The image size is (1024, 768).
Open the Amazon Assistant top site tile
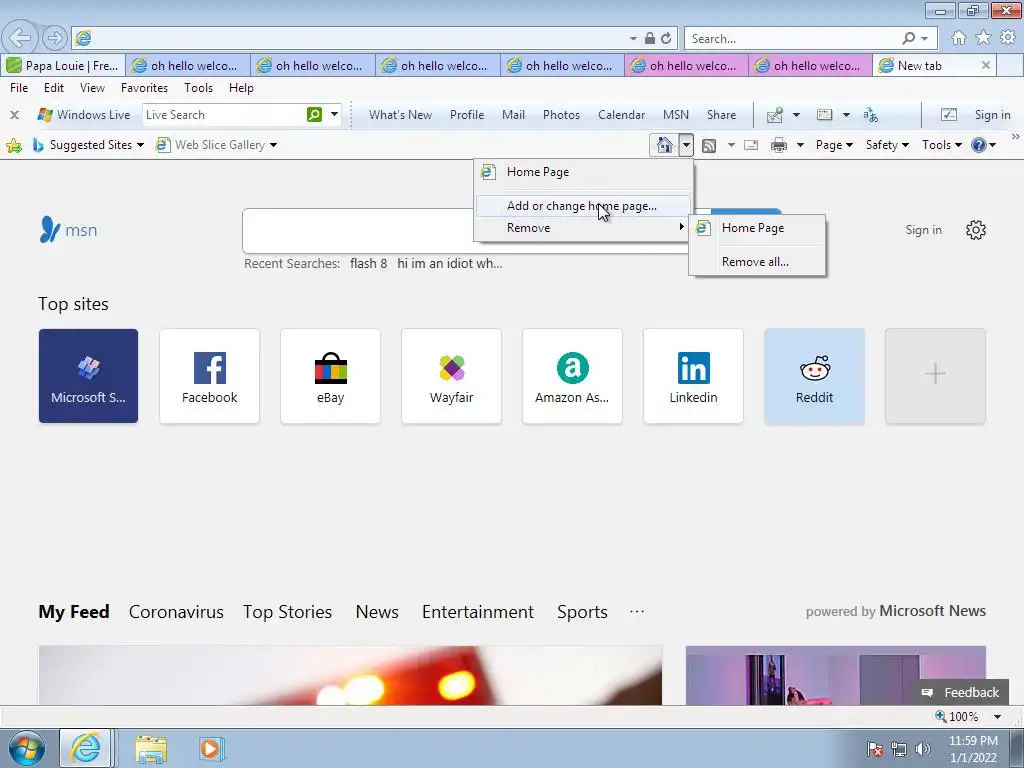coord(572,376)
